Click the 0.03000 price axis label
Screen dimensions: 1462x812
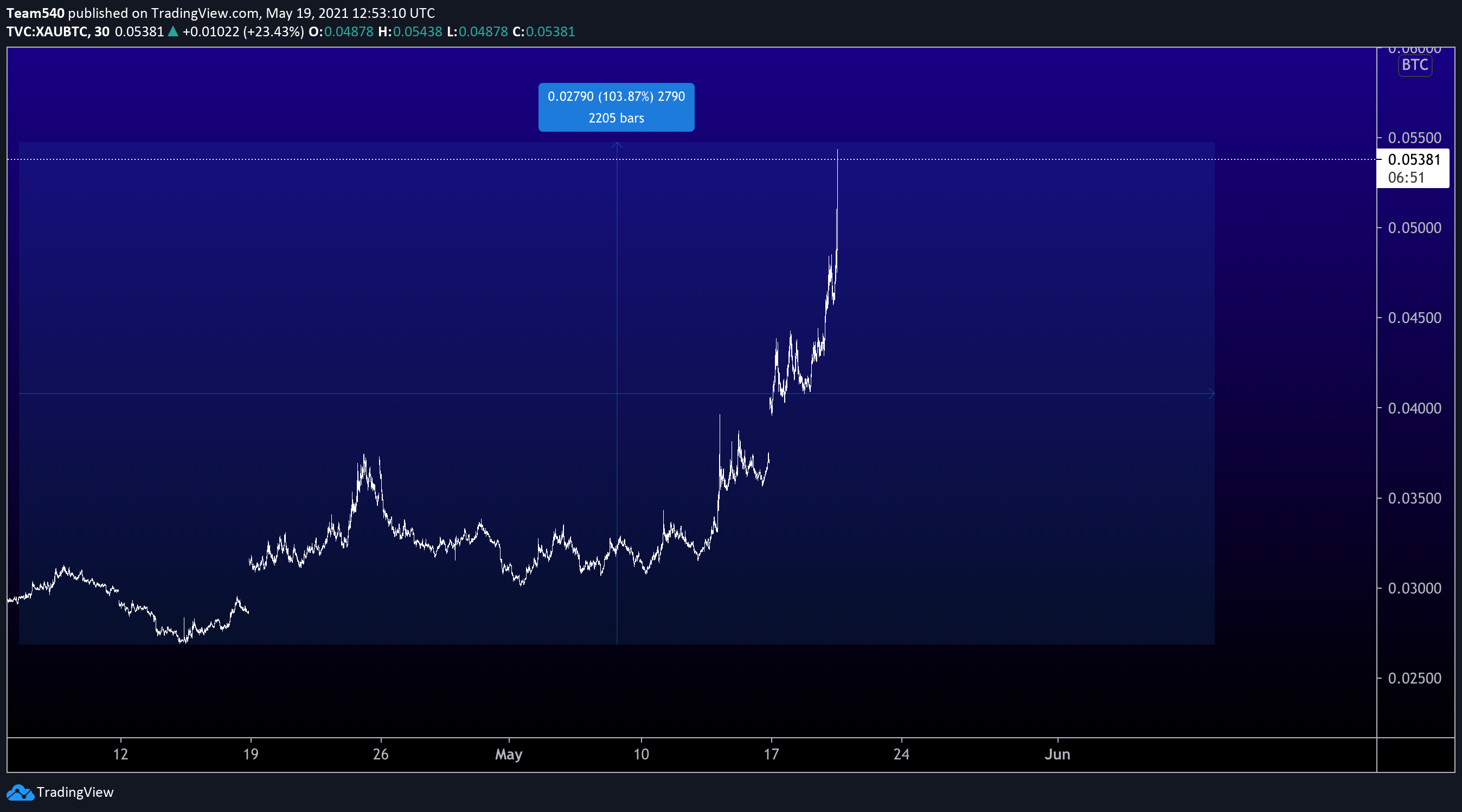coord(1414,589)
